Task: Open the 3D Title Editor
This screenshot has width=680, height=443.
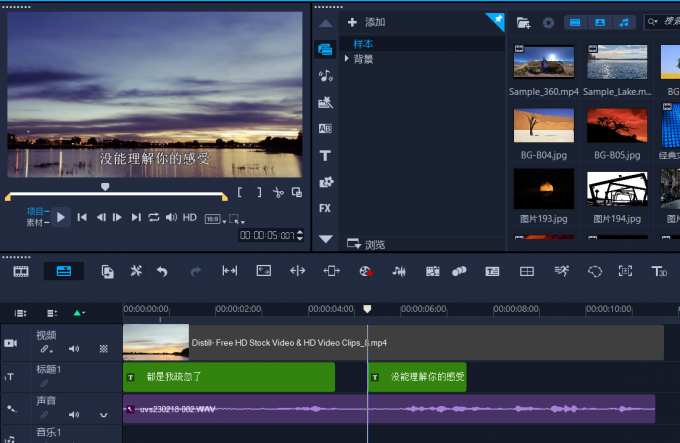Action: tap(659, 271)
